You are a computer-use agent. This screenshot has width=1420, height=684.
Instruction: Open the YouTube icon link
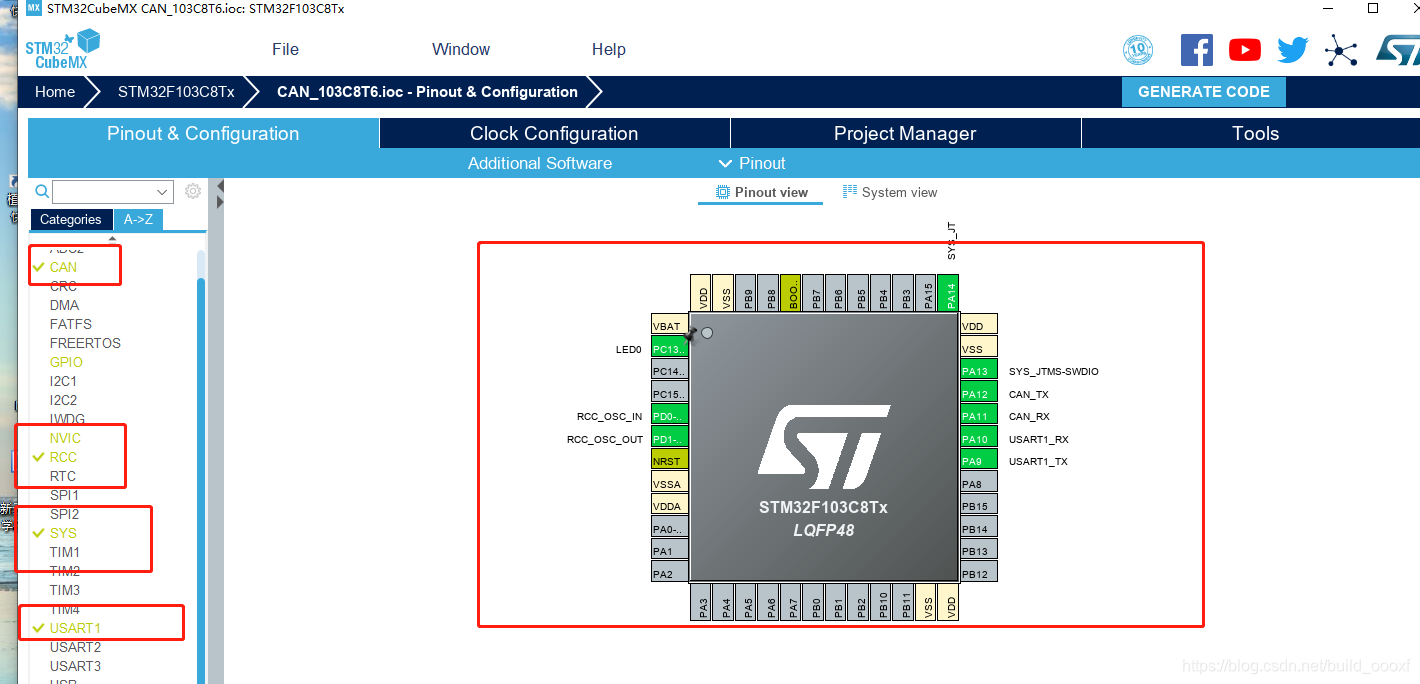[1245, 50]
